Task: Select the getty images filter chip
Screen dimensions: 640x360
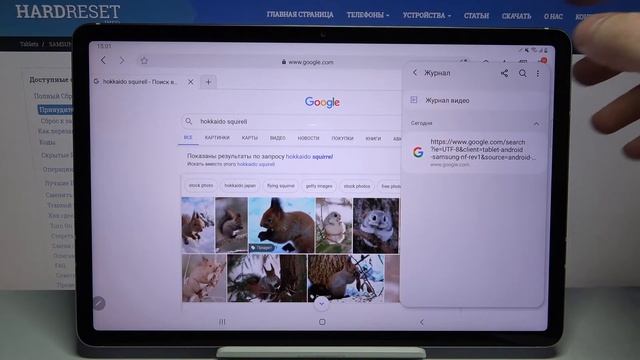Action: (x=319, y=186)
